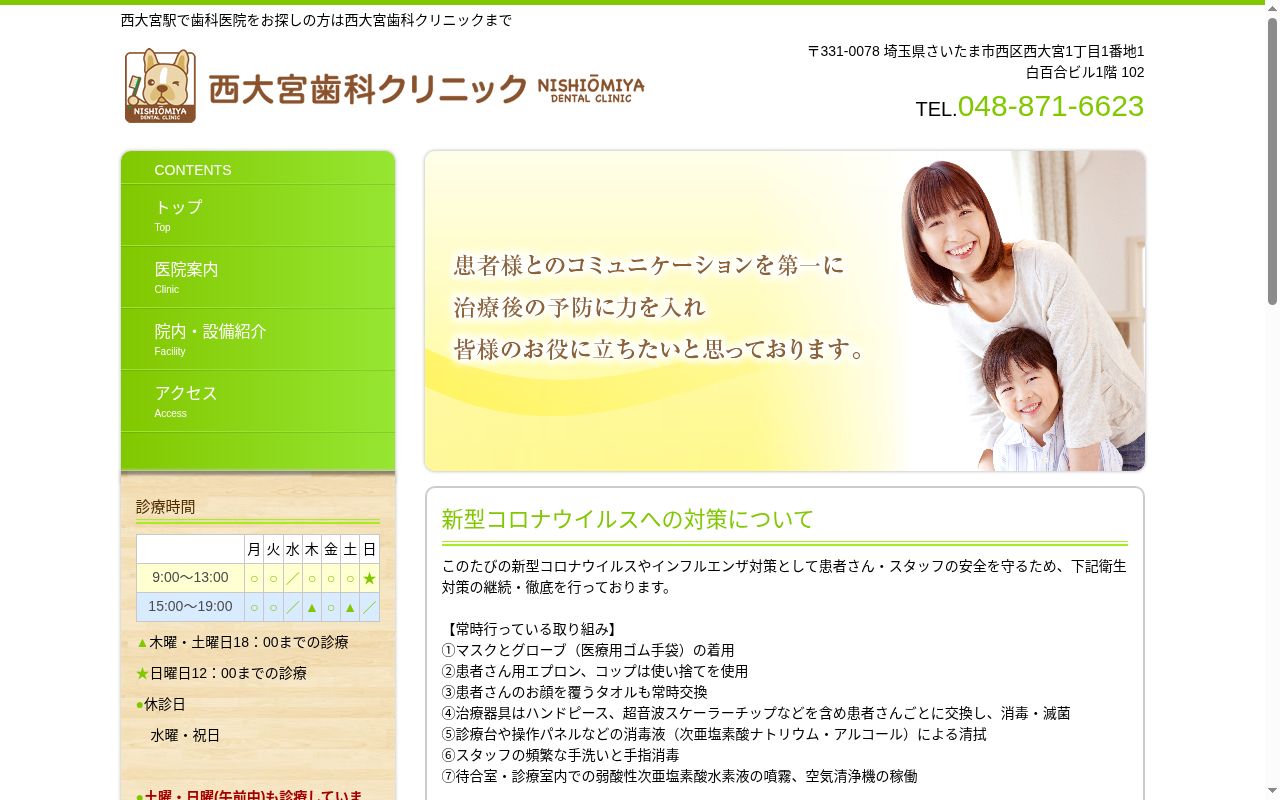Image resolution: width=1280 pixels, height=800 pixels.
Task: Select the アクセス Access menu item
Action: (x=258, y=402)
